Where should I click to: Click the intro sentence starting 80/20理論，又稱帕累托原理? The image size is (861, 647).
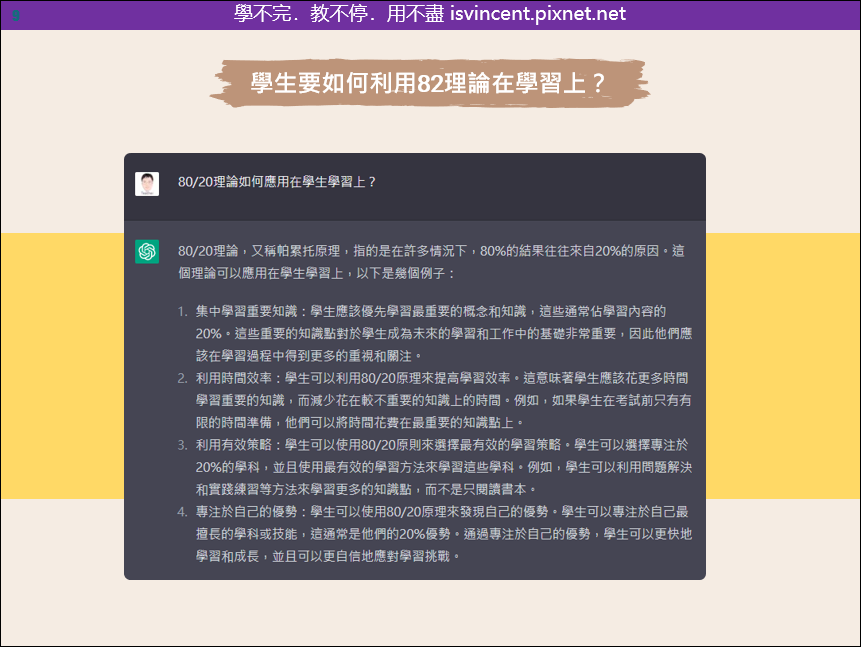pyautogui.click(x=431, y=262)
